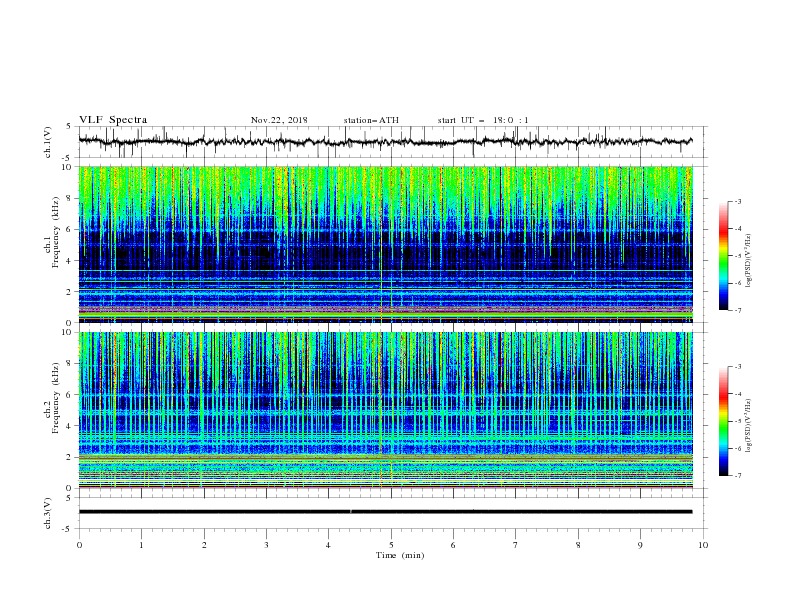The height and width of the screenshot is (612, 792).
Task: Click the upper color bar's log(PSD) label
Action: pyautogui.click(x=748, y=261)
